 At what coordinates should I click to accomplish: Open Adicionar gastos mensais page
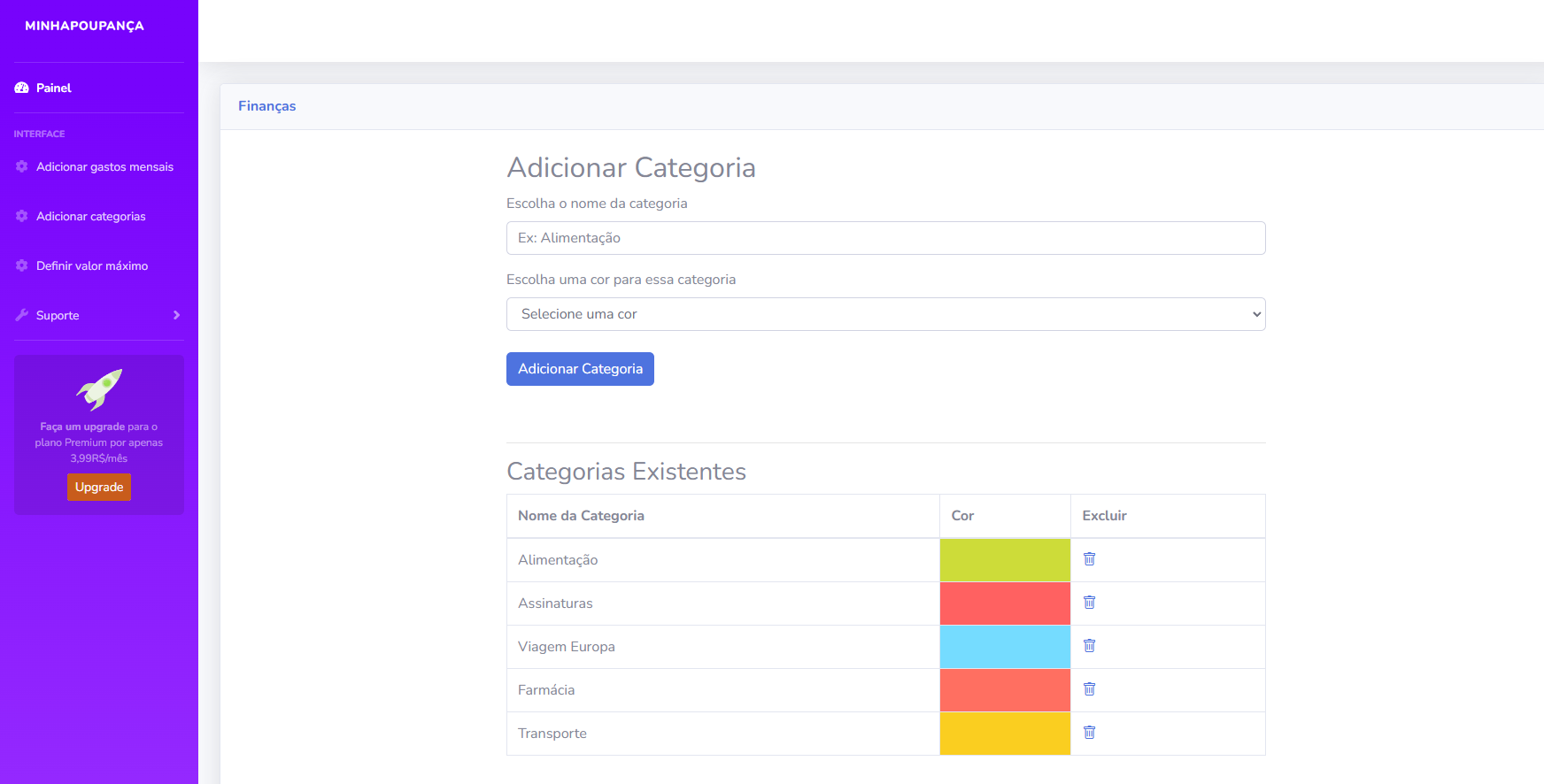pyautogui.click(x=104, y=166)
